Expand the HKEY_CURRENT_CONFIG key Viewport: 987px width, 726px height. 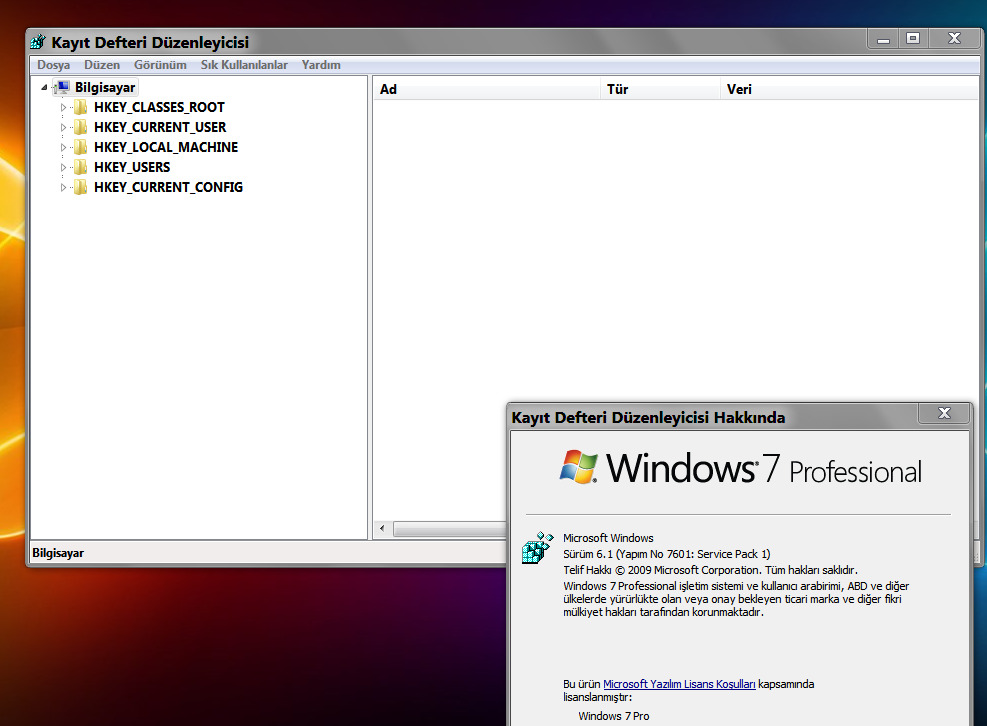63,188
